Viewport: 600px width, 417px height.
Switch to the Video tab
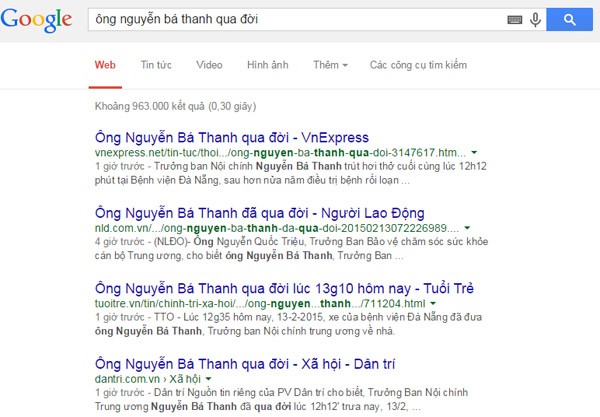click(209, 65)
